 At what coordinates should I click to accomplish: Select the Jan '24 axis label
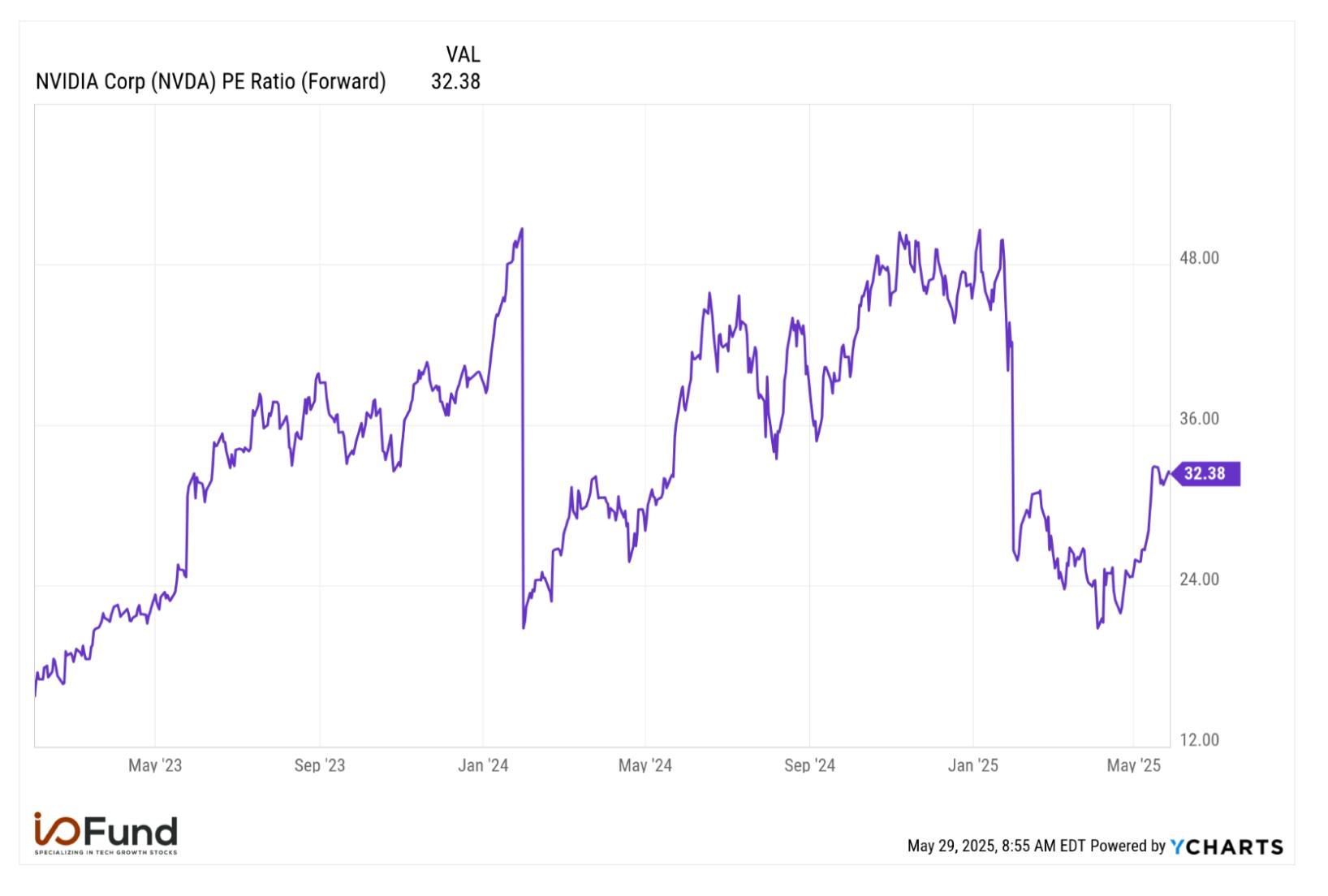(483, 765)
